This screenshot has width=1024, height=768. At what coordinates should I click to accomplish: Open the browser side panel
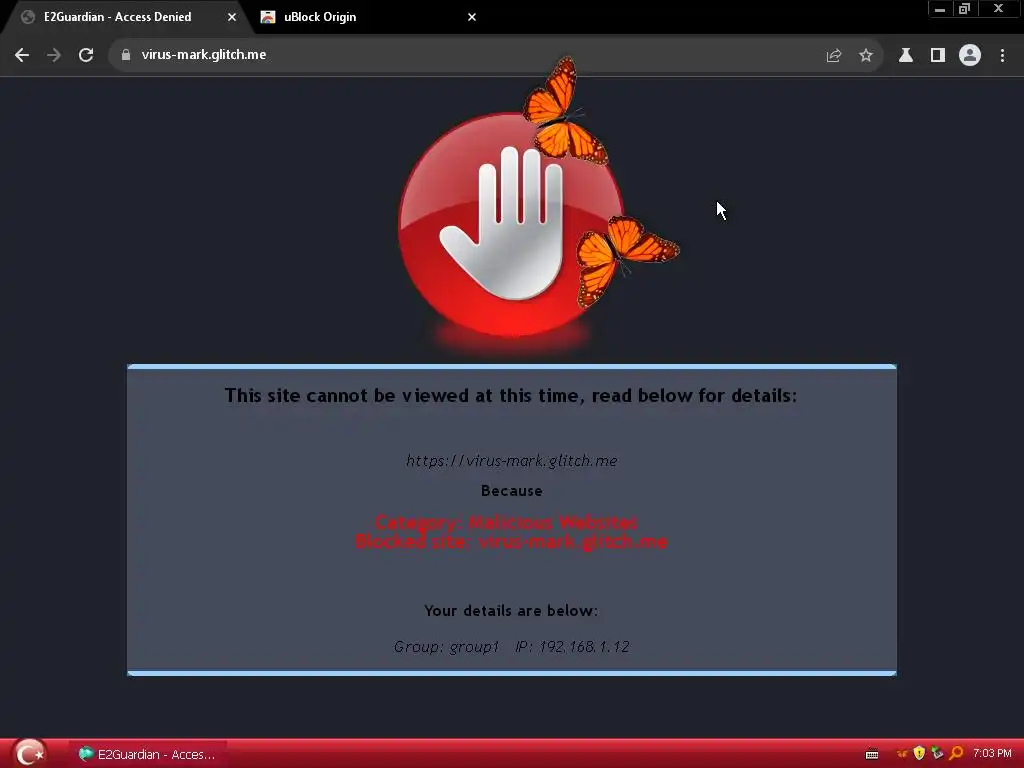click(938, 56)
